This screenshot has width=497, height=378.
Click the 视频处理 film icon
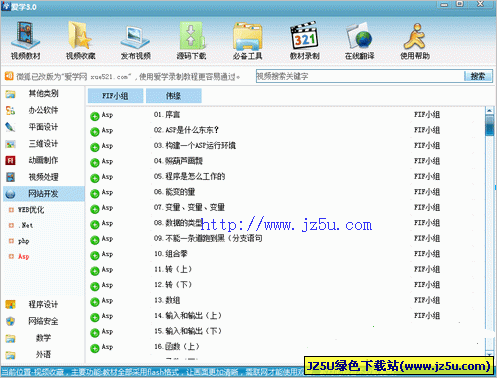[10, 177]
